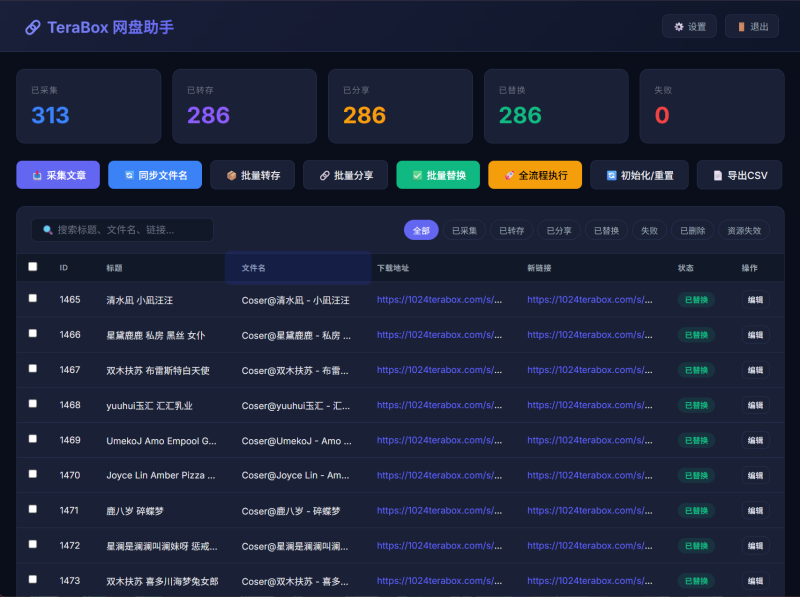Filter by 失败 status

(649, 230)
